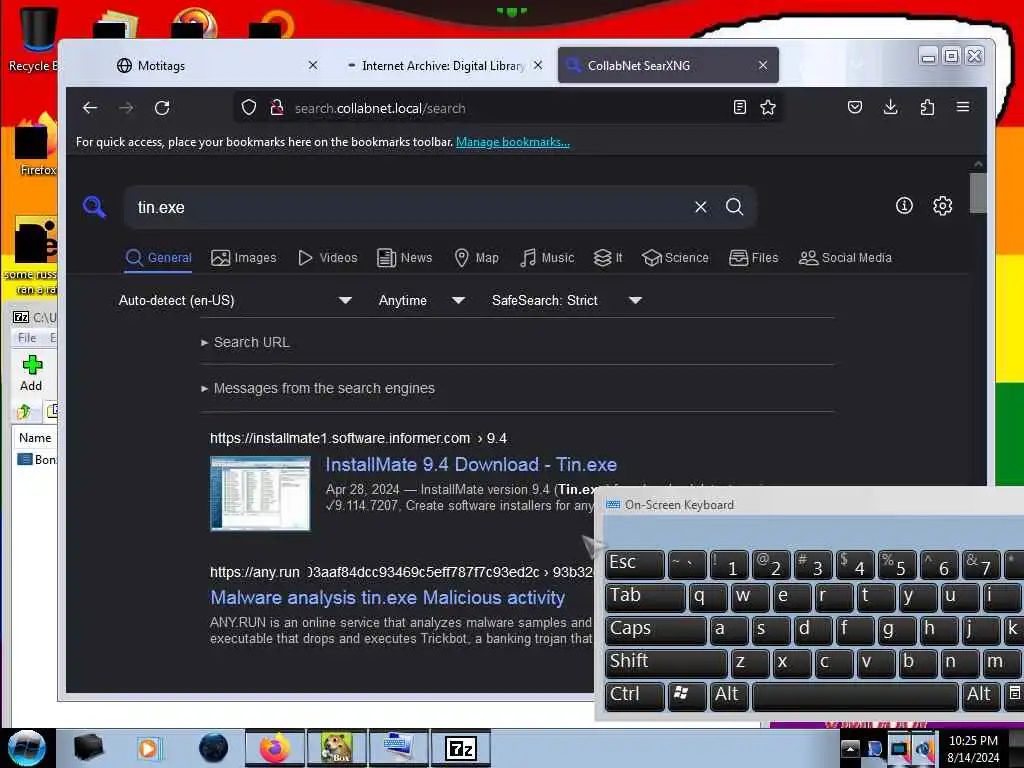The width and height of the screenshot is (1024, 768).
Task: Click the page vertical scrollbar thumb
Action: point(978,193)
